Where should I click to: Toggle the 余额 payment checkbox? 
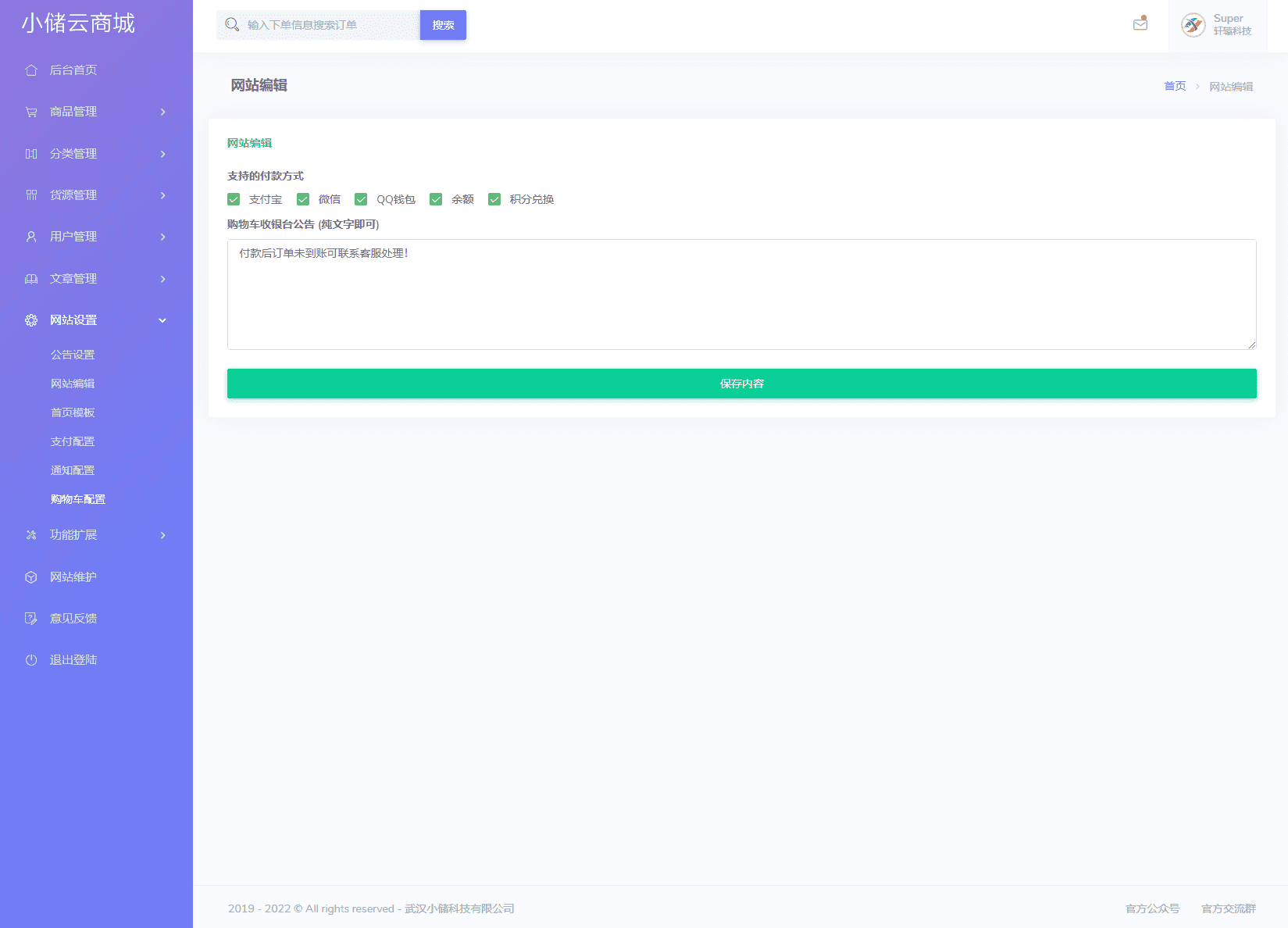click(436, 199)
